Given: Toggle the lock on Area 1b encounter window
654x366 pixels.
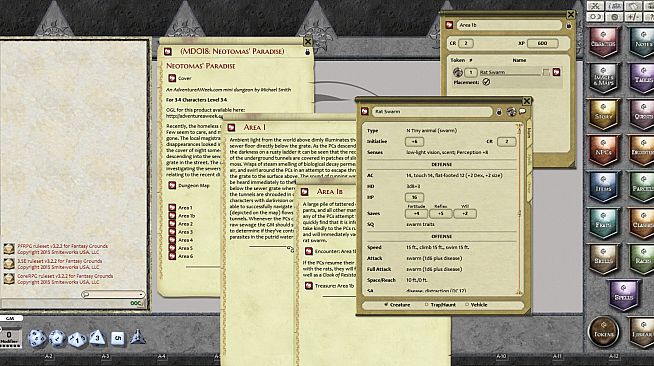Looking at the screenshot, I should pyautogui.click(x=568, y=25).
